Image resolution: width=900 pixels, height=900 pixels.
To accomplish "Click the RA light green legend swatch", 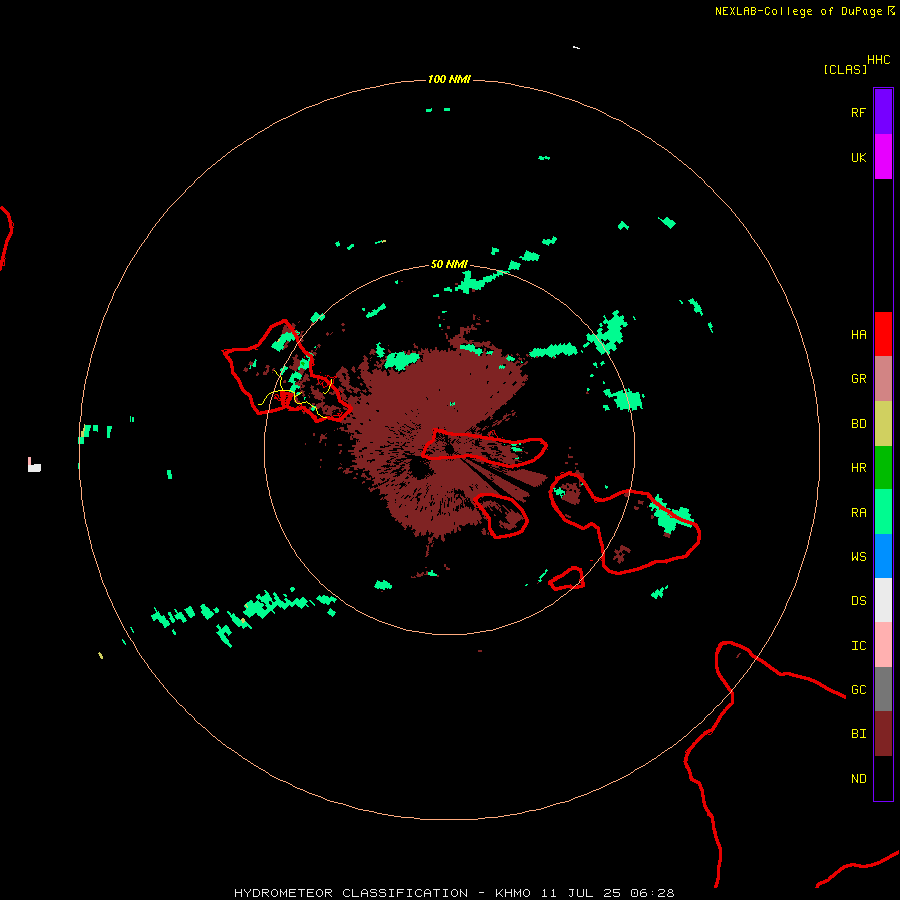I will (x=883, y=512).
